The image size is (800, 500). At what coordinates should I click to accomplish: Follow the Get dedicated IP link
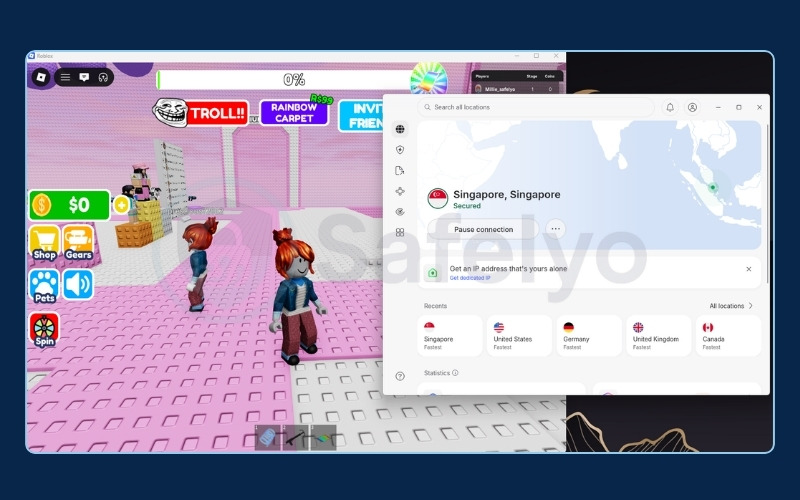pyautogui.click(x=470, y=278)
